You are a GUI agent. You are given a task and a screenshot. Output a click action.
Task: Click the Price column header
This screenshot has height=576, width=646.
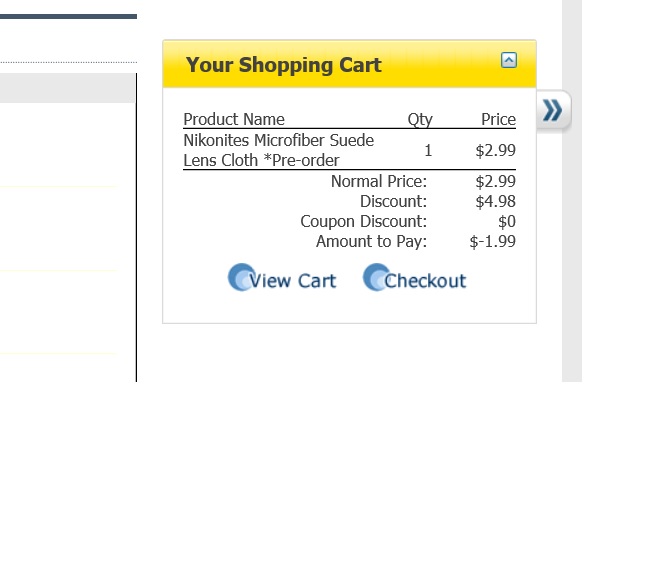click(x=498, y=120)
